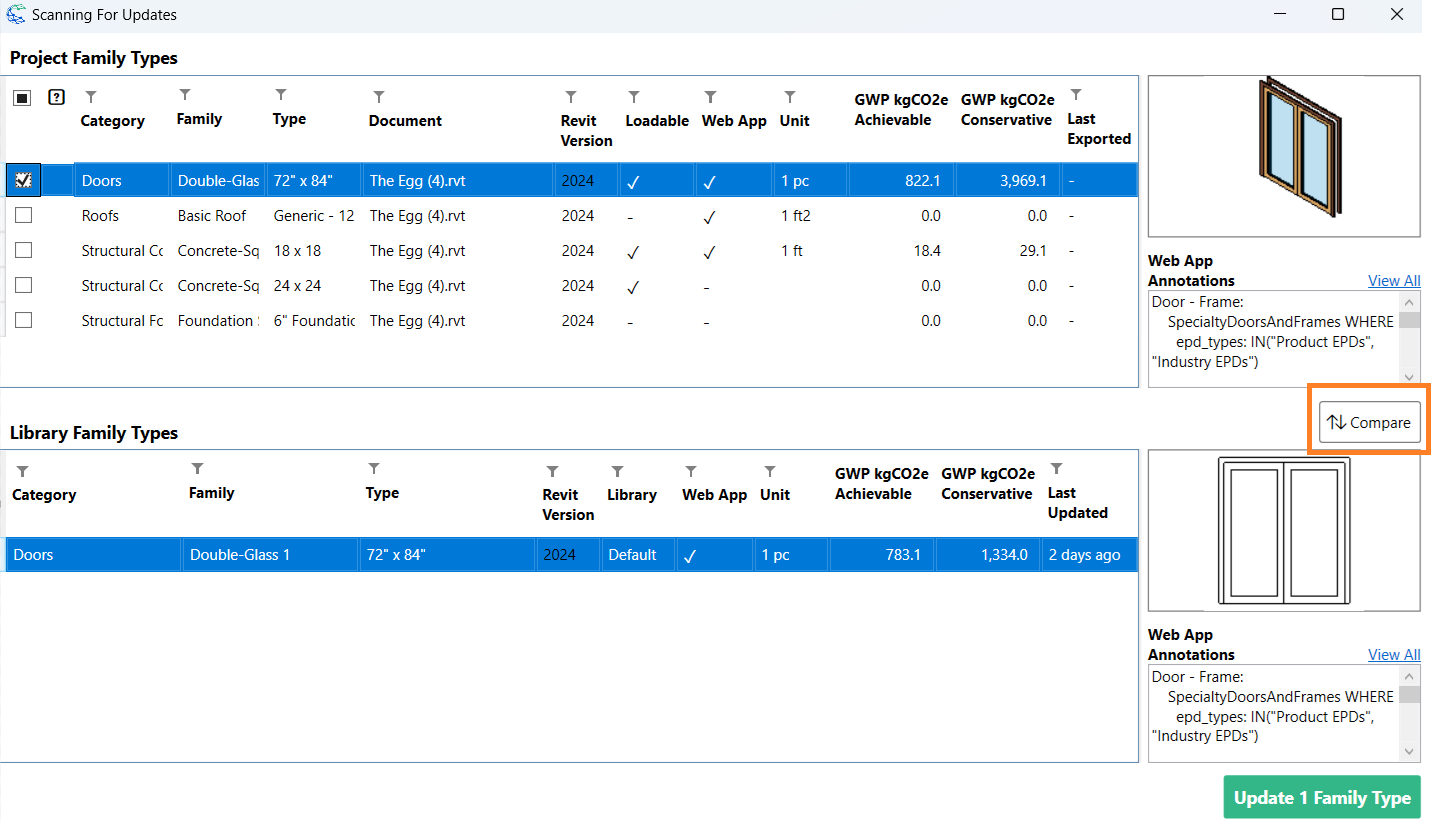This screenshot has width=1433, height=822.
Task: Filter Library Family Types by Type
Action: 374,469
